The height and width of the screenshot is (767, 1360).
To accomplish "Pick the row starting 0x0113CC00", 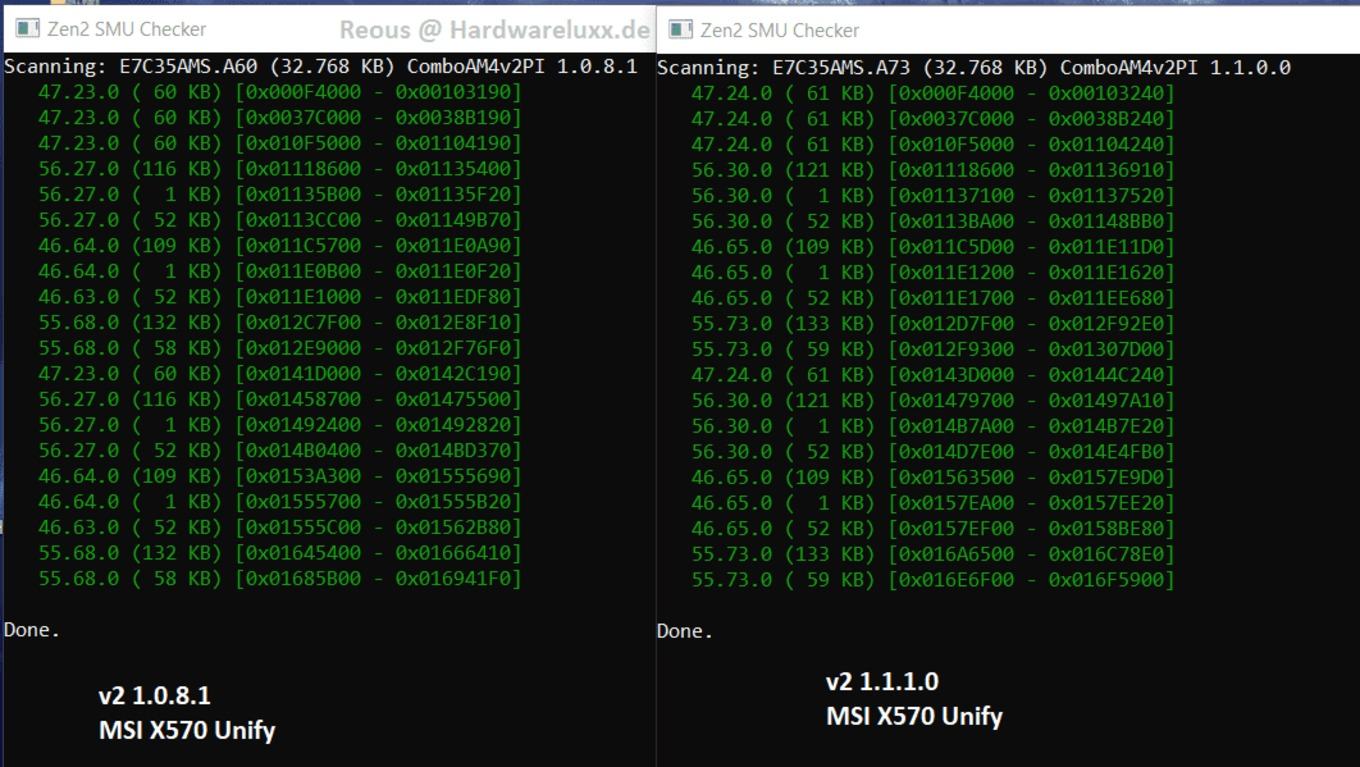I will (x=280, y=220).
